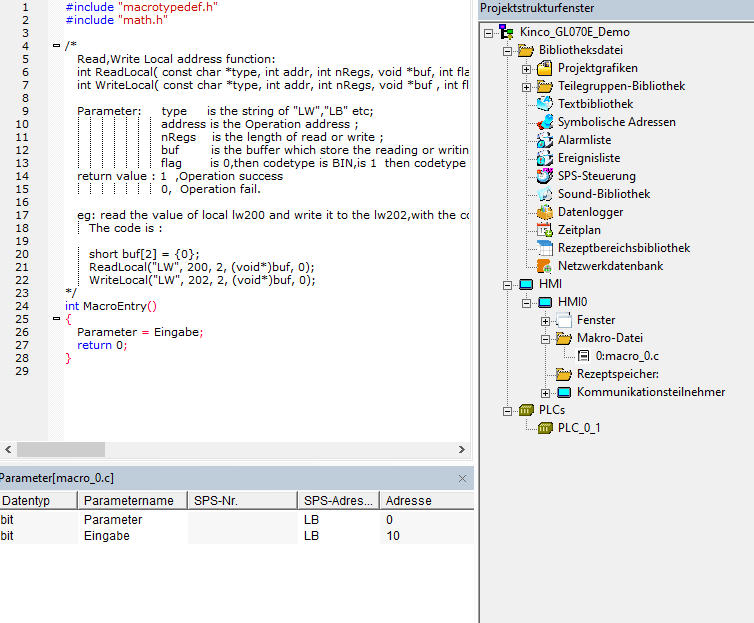Place cursor on 'return 0;' line
754x623 pixels.
click(102, 345)
